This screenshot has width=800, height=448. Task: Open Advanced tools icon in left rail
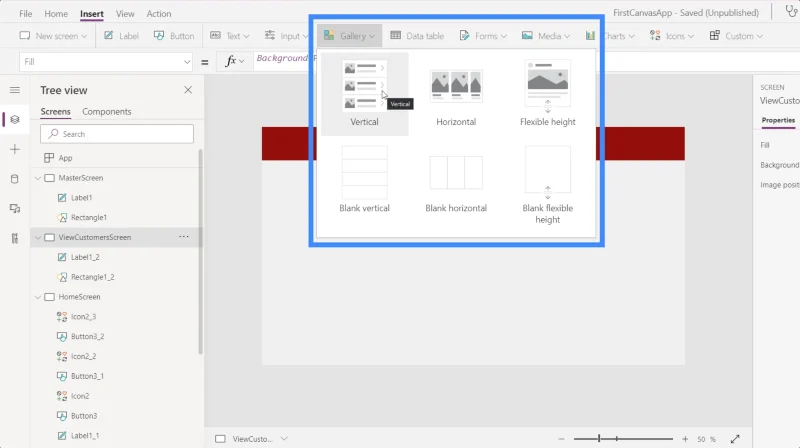(15, 238)
